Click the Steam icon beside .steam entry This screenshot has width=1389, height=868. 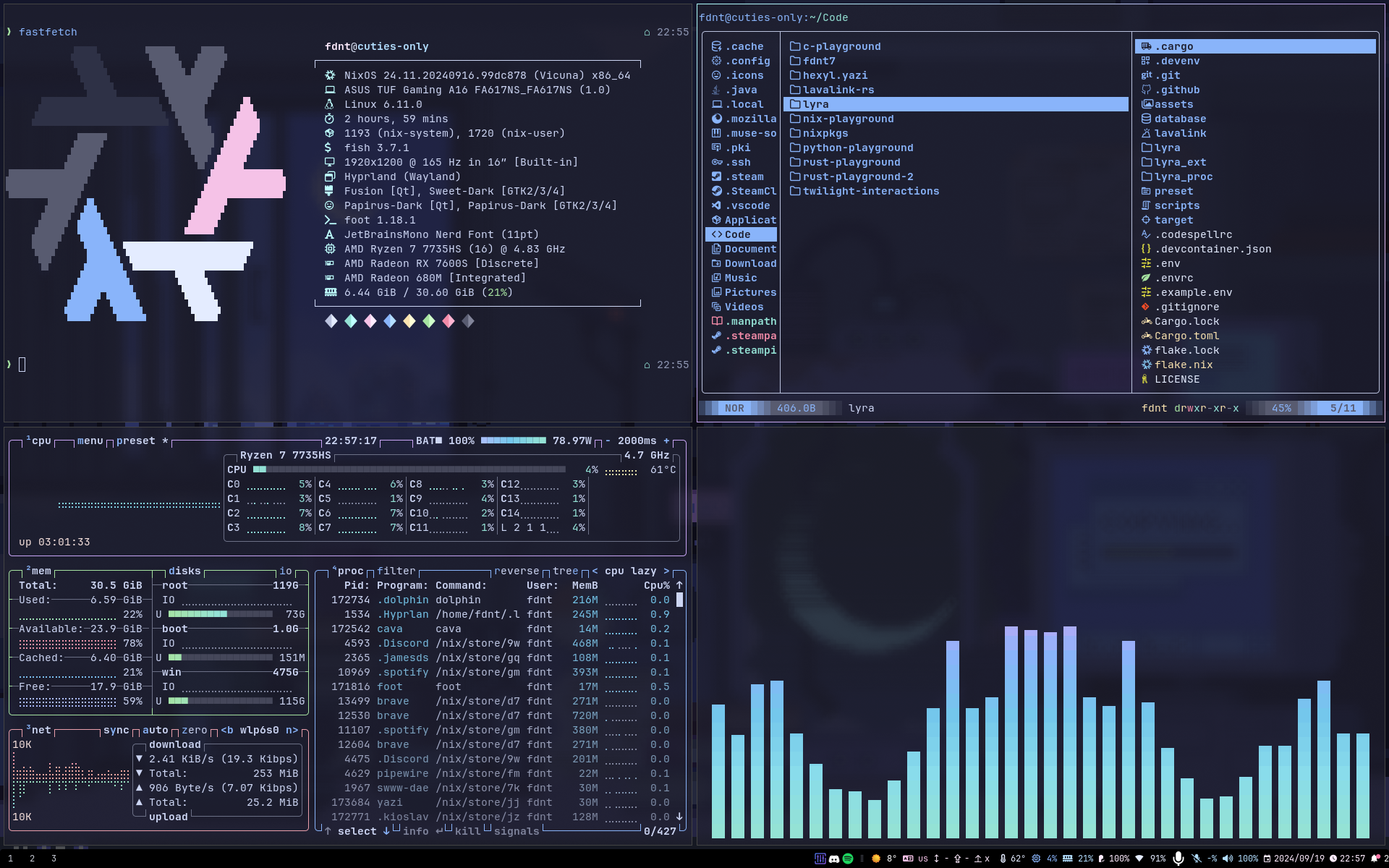[716, 176]
